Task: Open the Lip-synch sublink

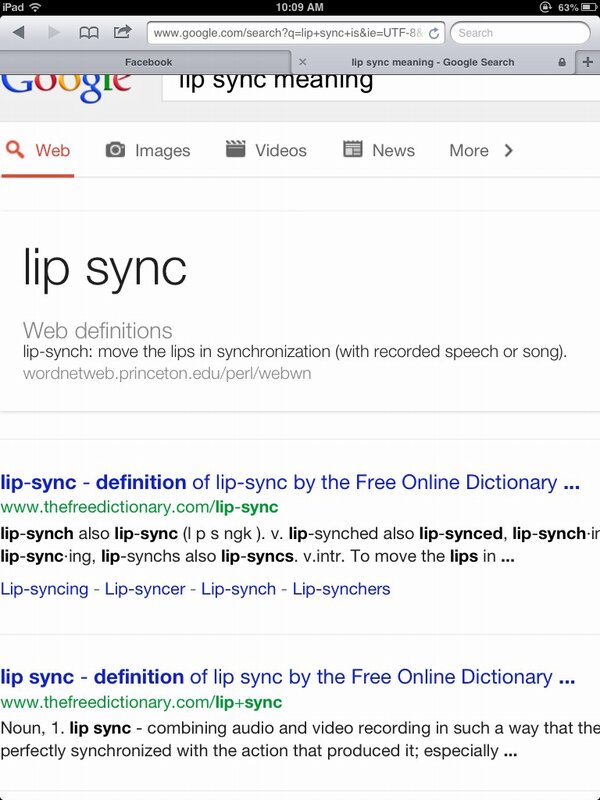Action: (238, 589)
